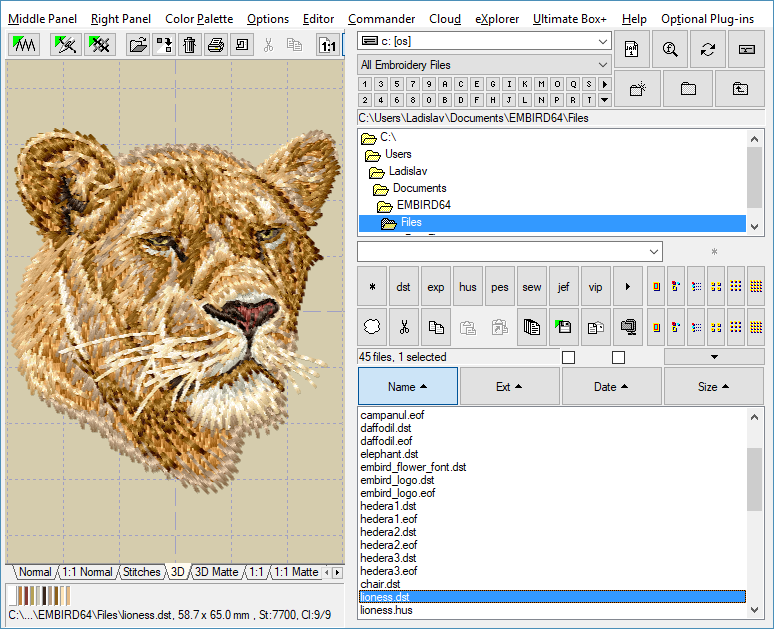Select the file 'elephant.dst'
Screen dimensions: 774x629
(x=389, y=454)
